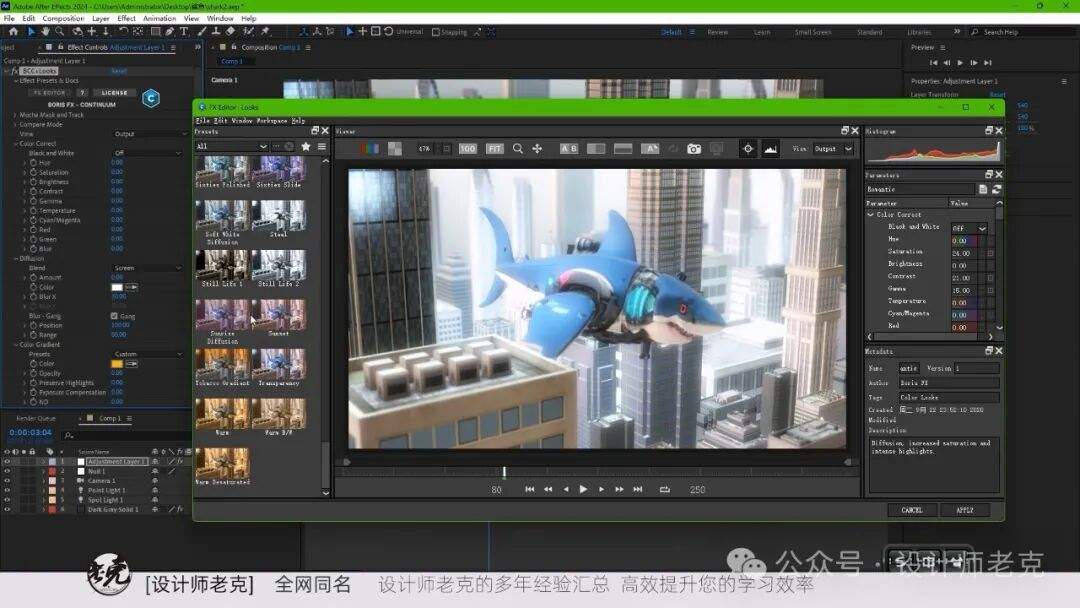The height and width of the screenshot is (608, 1080).
Task: Open the Viewer View Output dropdown
Action: (833, 149)
